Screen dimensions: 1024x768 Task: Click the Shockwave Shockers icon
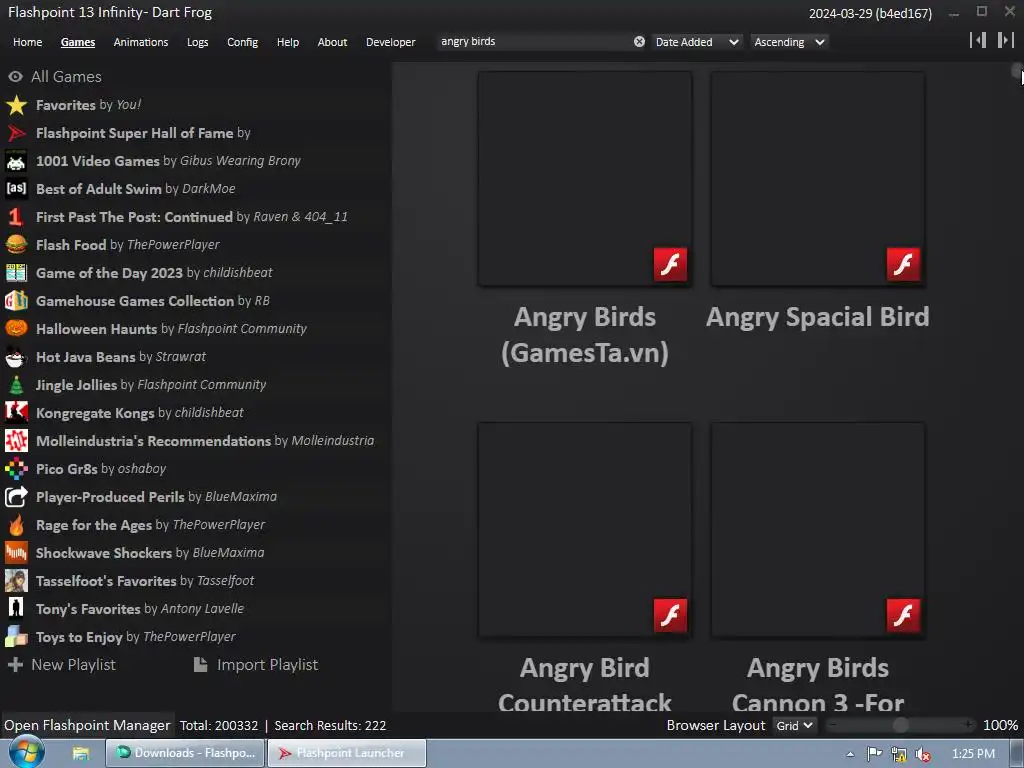click(x=16, y=553)
